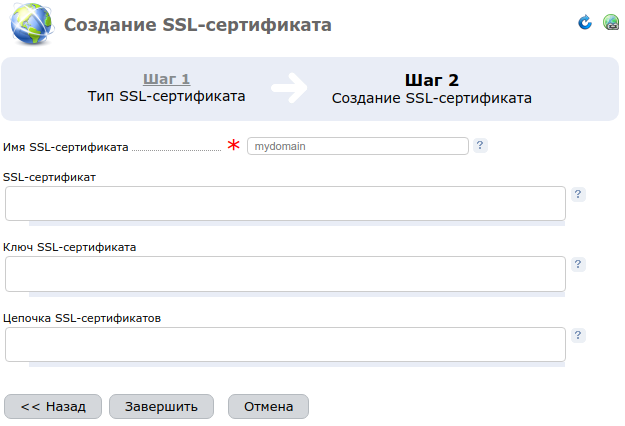The height and width of the screenshot is (426, 625).
Task: Click the Завершить button
Action: tap(161, 406)
